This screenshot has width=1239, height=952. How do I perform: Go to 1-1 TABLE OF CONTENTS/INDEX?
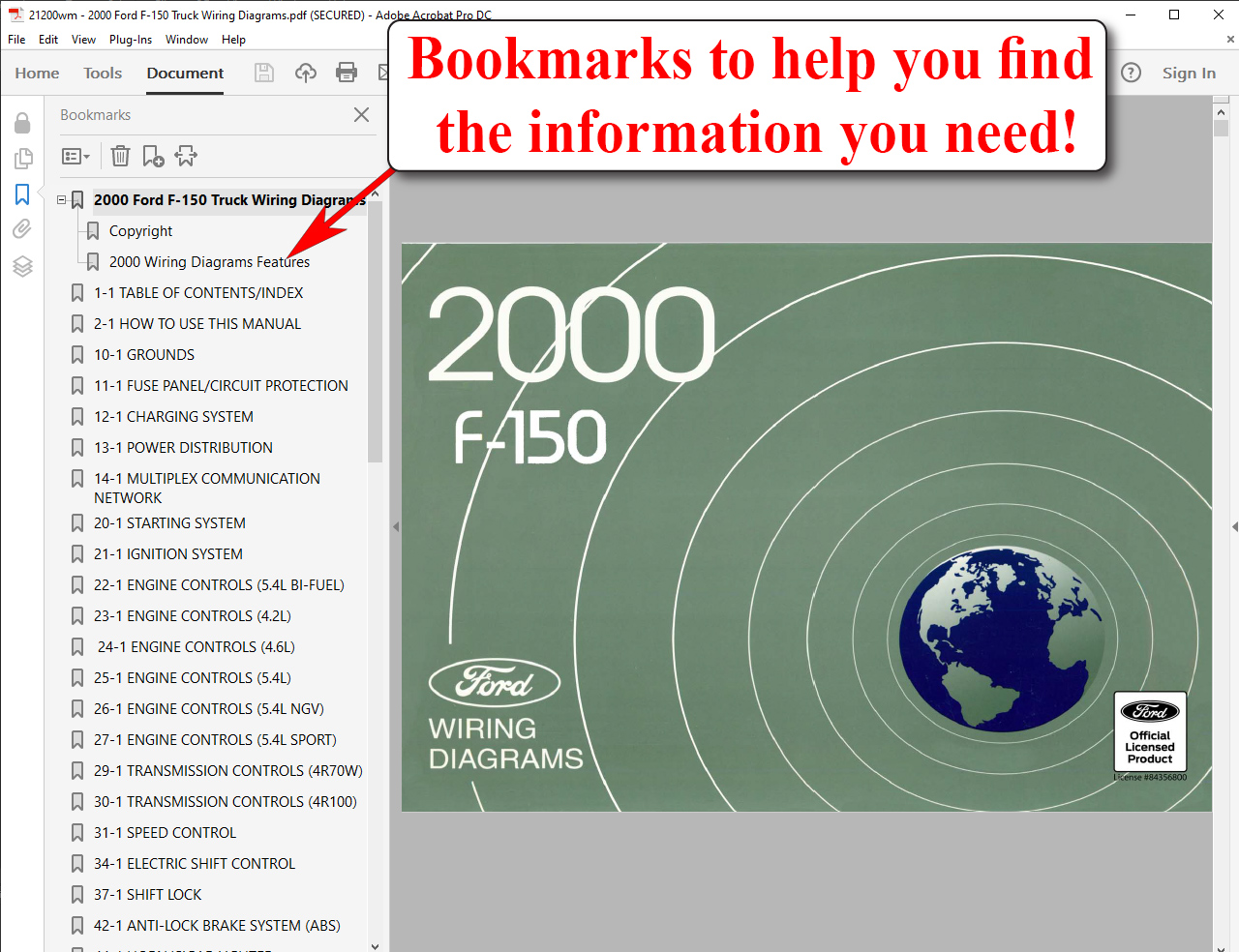[x=198, y=293]
